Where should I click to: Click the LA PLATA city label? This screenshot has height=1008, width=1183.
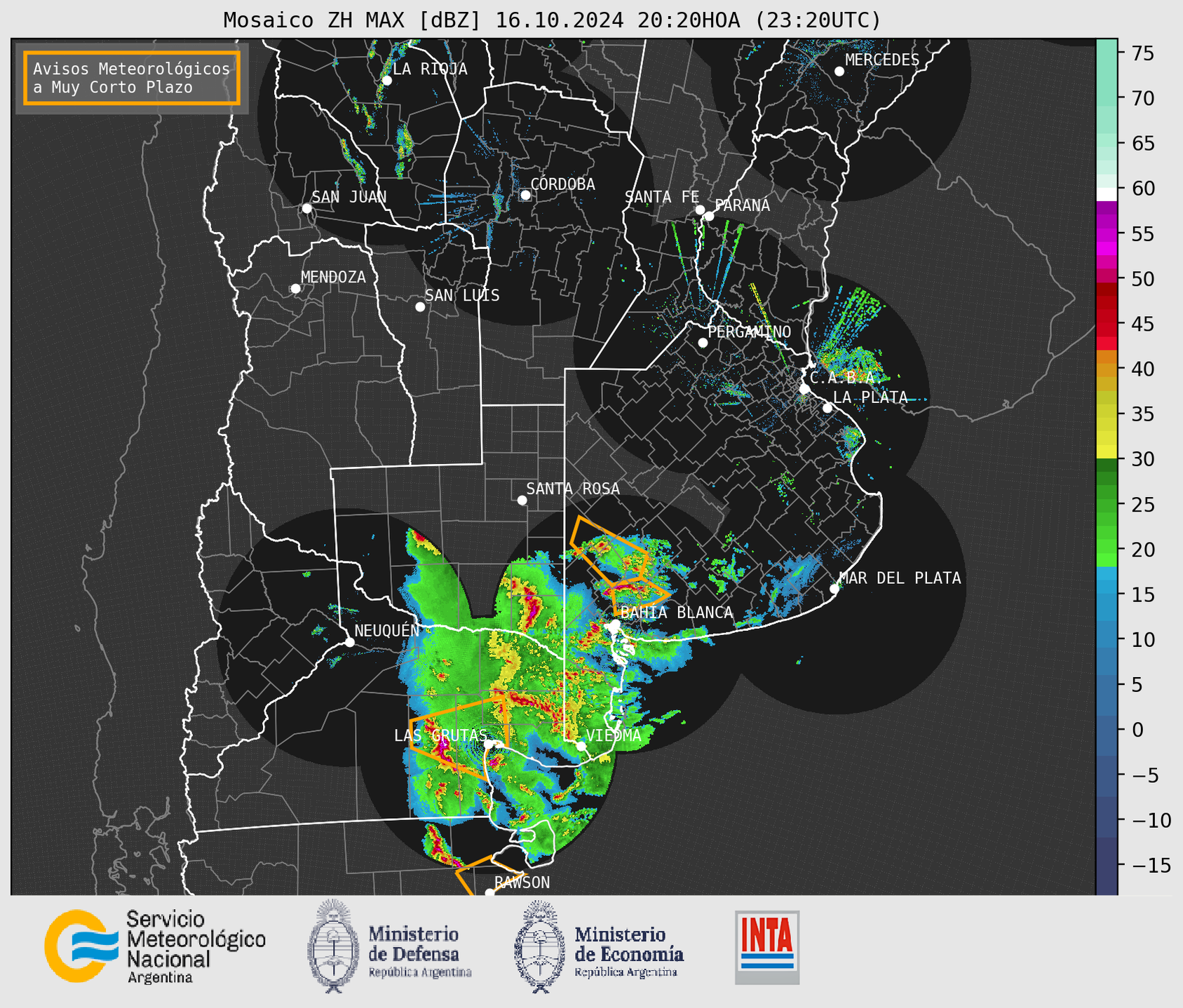pyautogui.click(x=870, y=397)
